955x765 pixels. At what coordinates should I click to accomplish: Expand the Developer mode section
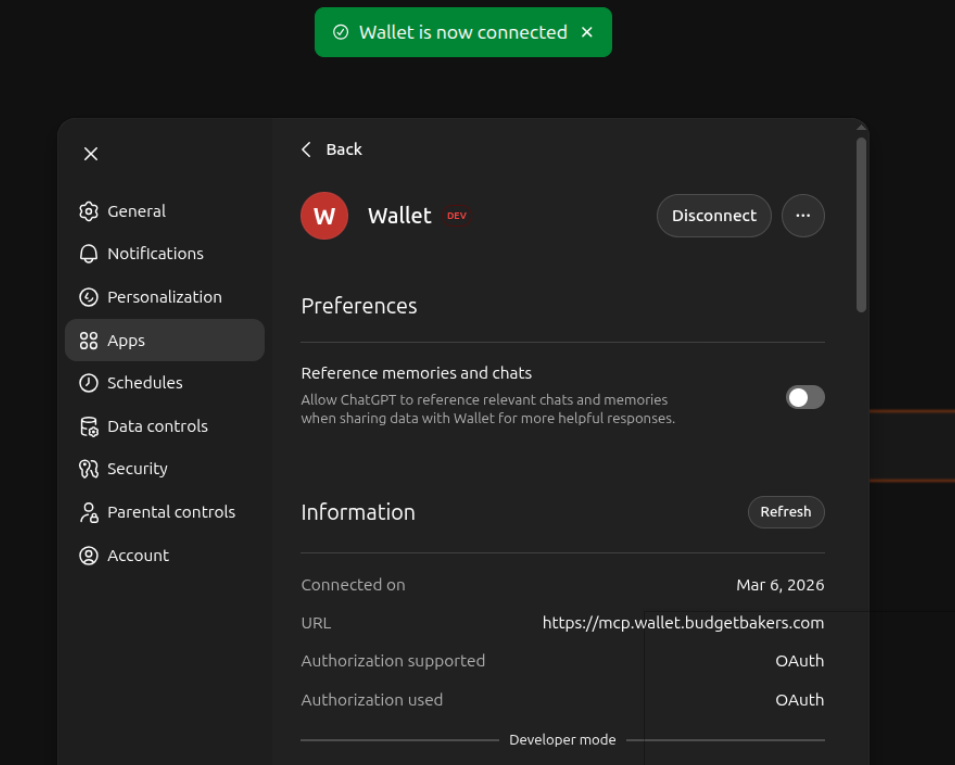point(562,739)
